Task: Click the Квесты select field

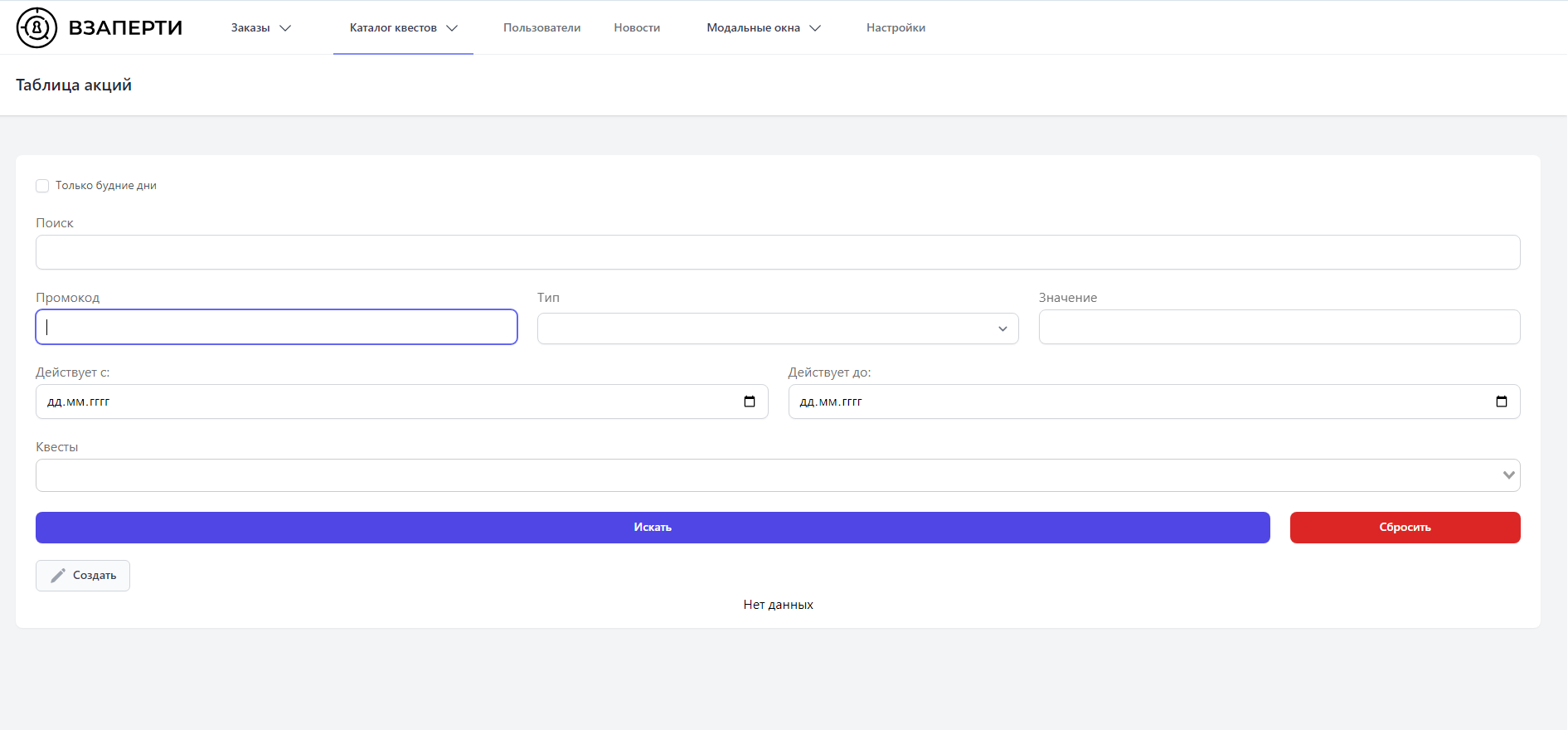Action: [x=778, y=475]
